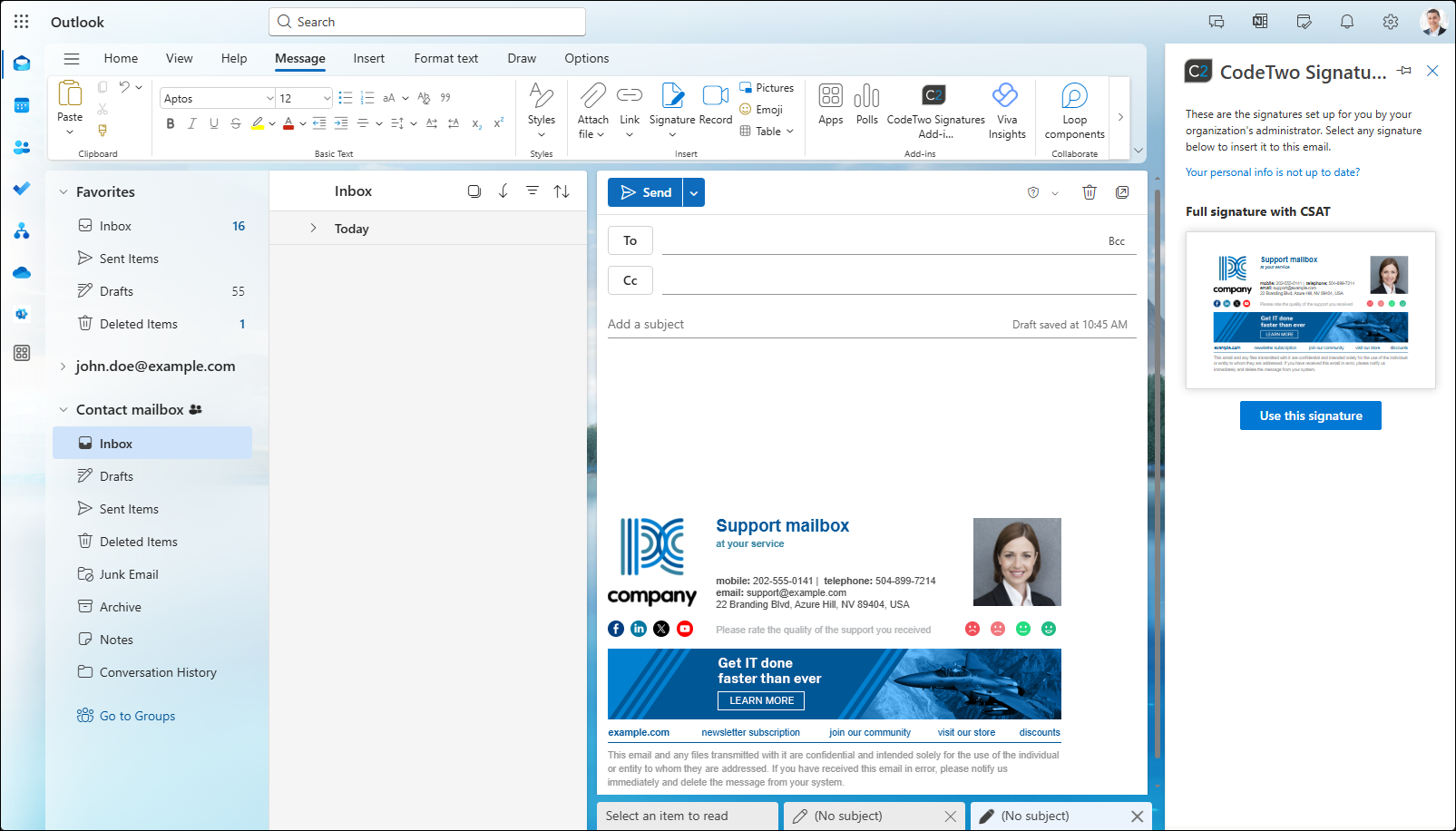Pin the CodeTwo Signatures pane
1456x831 pixels.
point(1405,71)
